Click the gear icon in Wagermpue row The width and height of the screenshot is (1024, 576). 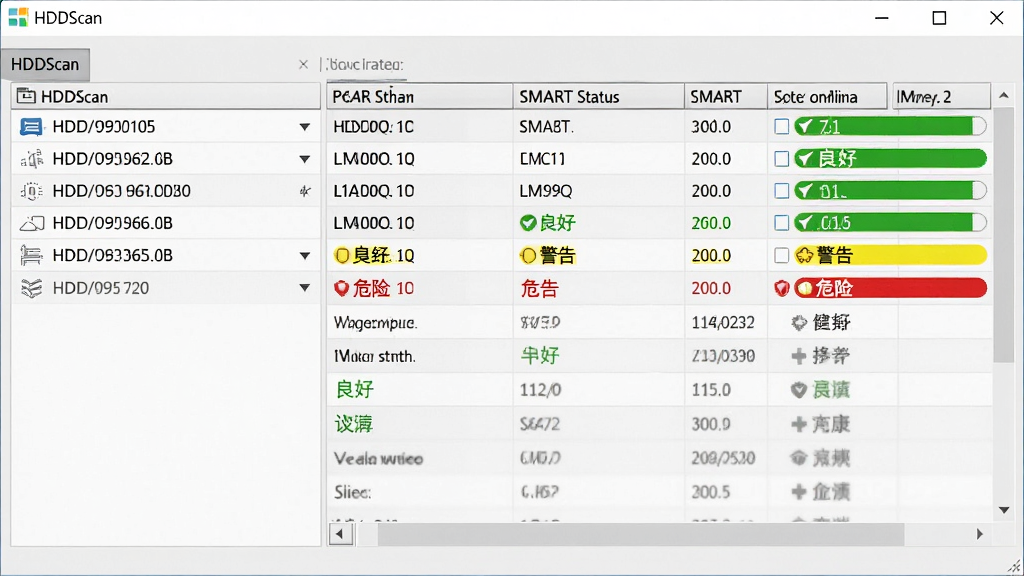799,323
